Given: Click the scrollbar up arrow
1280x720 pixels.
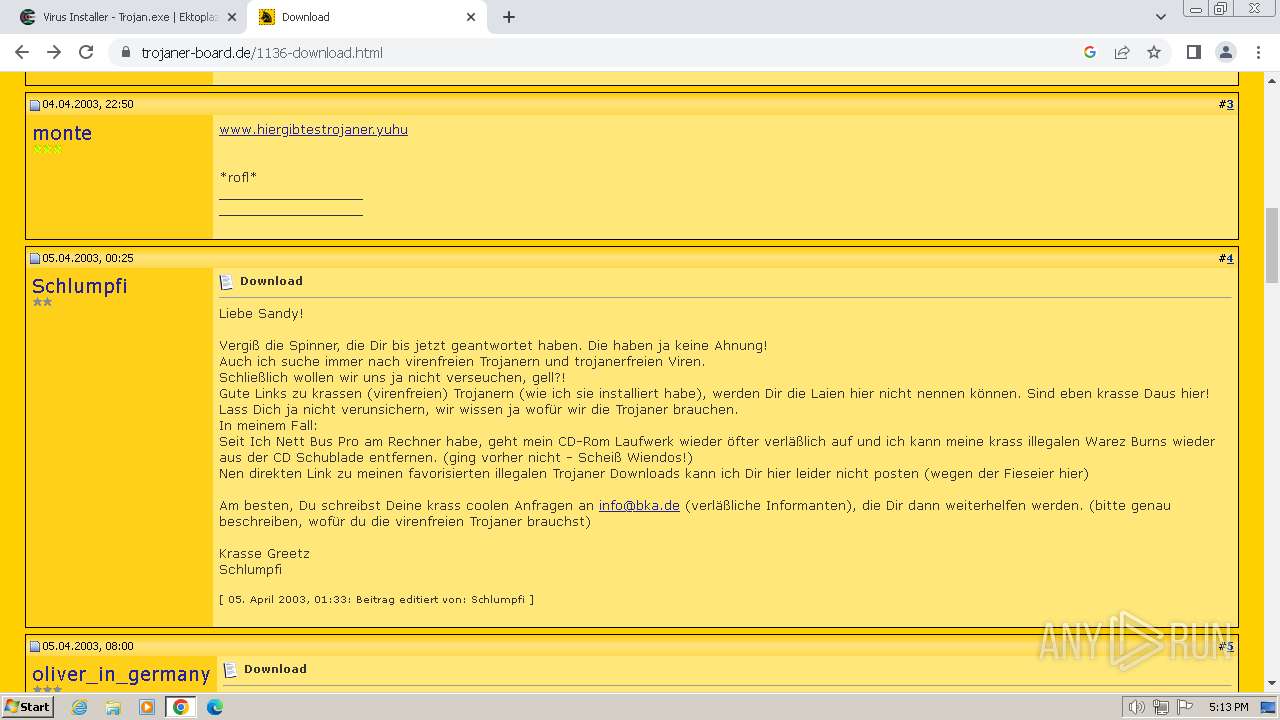Looking at the screenshot, I should 1271,79.
